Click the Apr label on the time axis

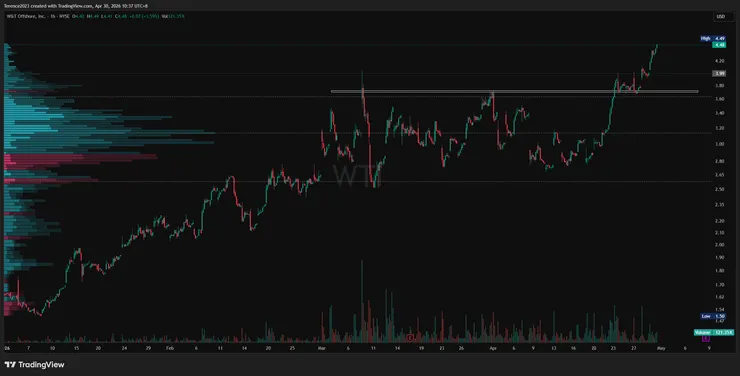[x=493, y=348]
